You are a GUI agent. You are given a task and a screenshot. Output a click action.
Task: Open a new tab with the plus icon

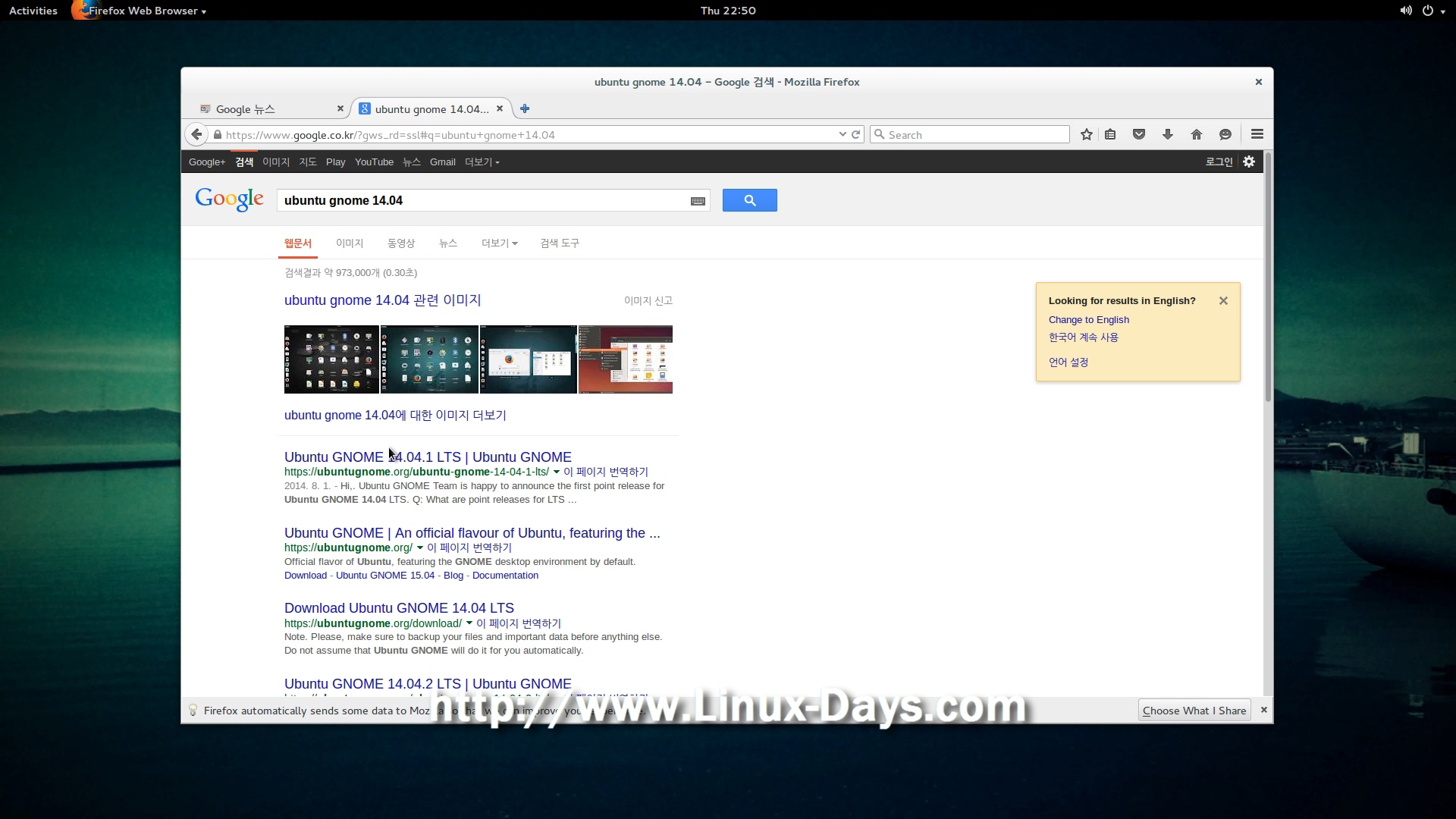(525, 108)
